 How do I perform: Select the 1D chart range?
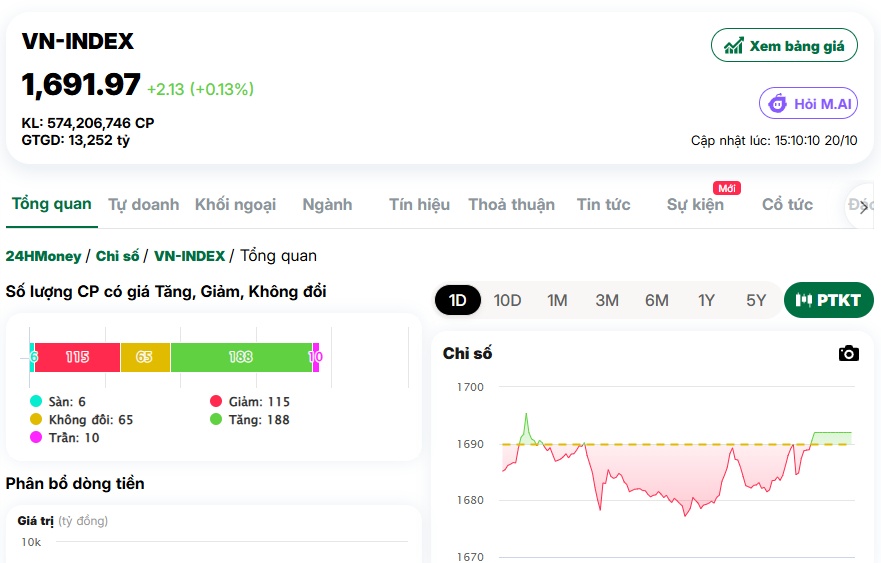coord(457,300)
